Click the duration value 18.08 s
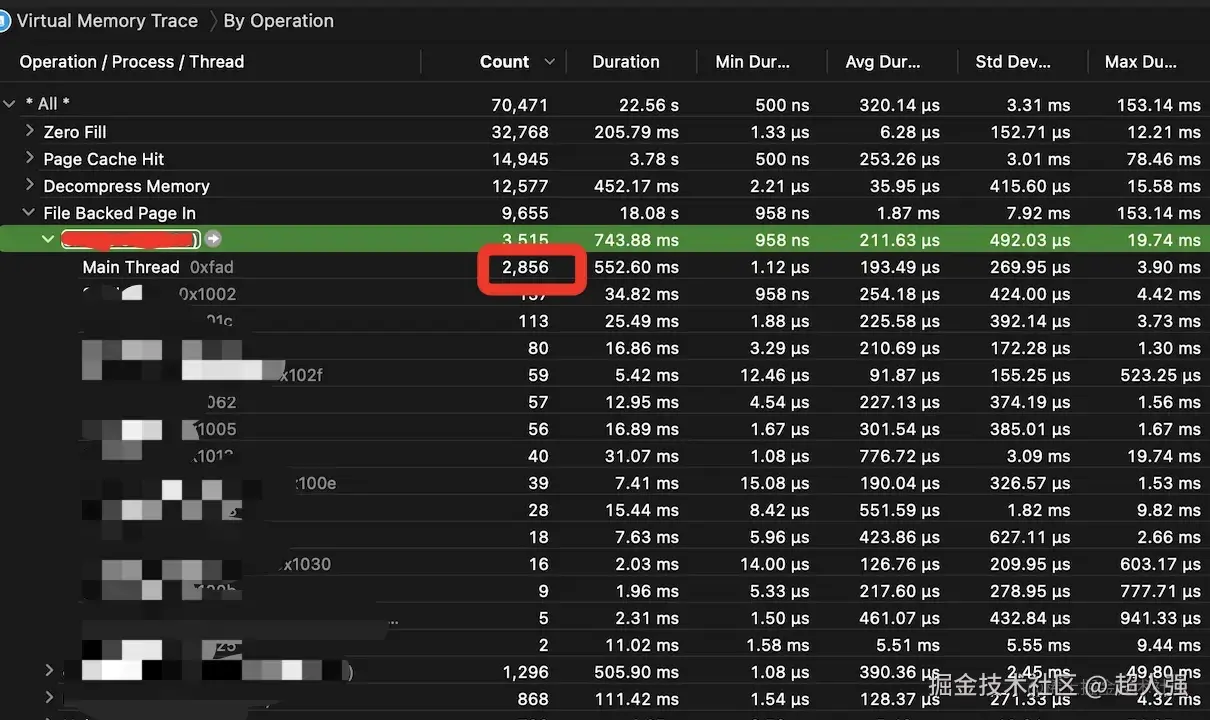The height and width of the screenshot is (720, 1210). pos(650,213)
